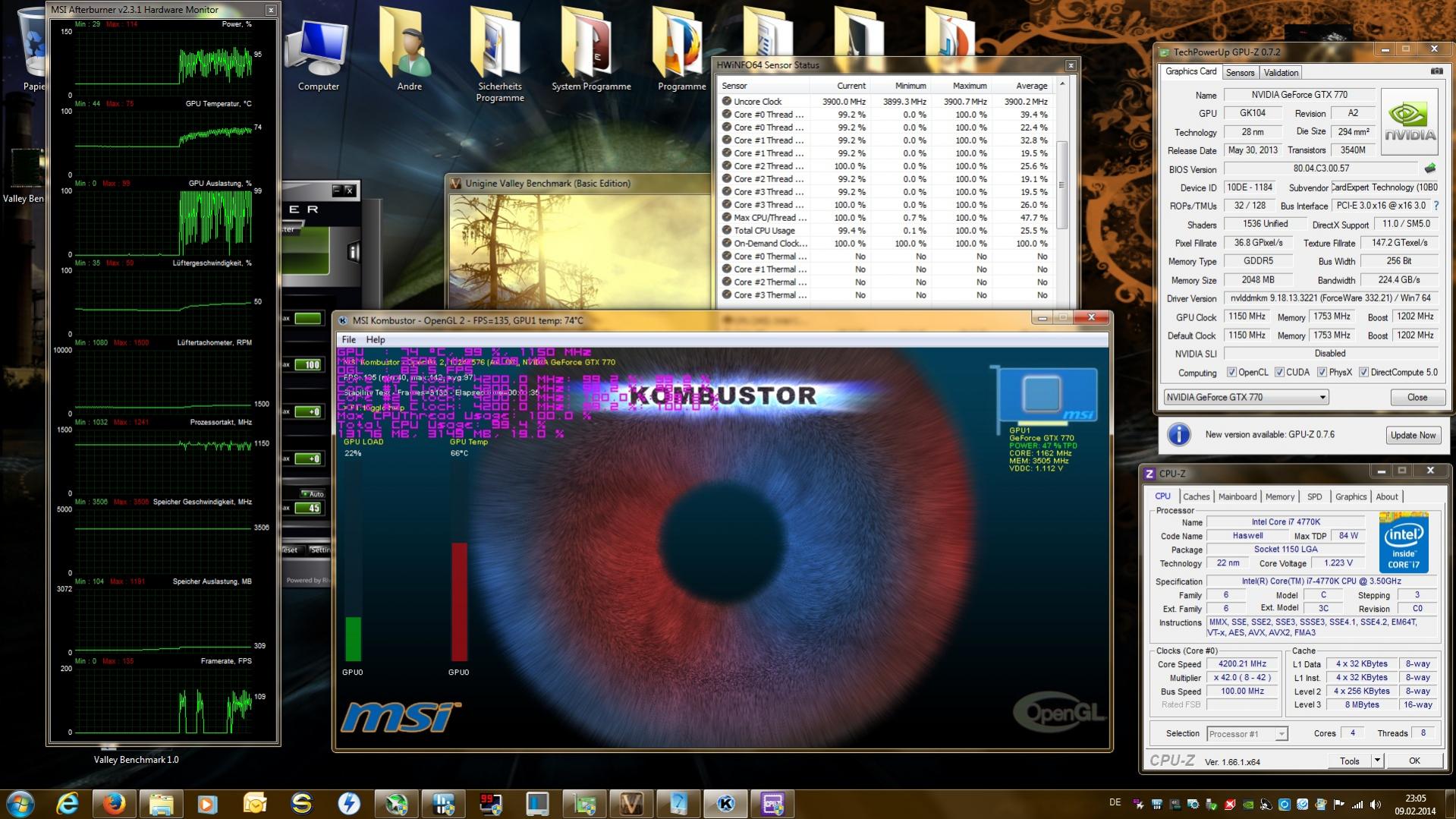Switch to MSI Kombustor taskbar button
Image resolution: width=1456 pixels, height=819 pixels.
pyautogui.click(x=725, y=803)
